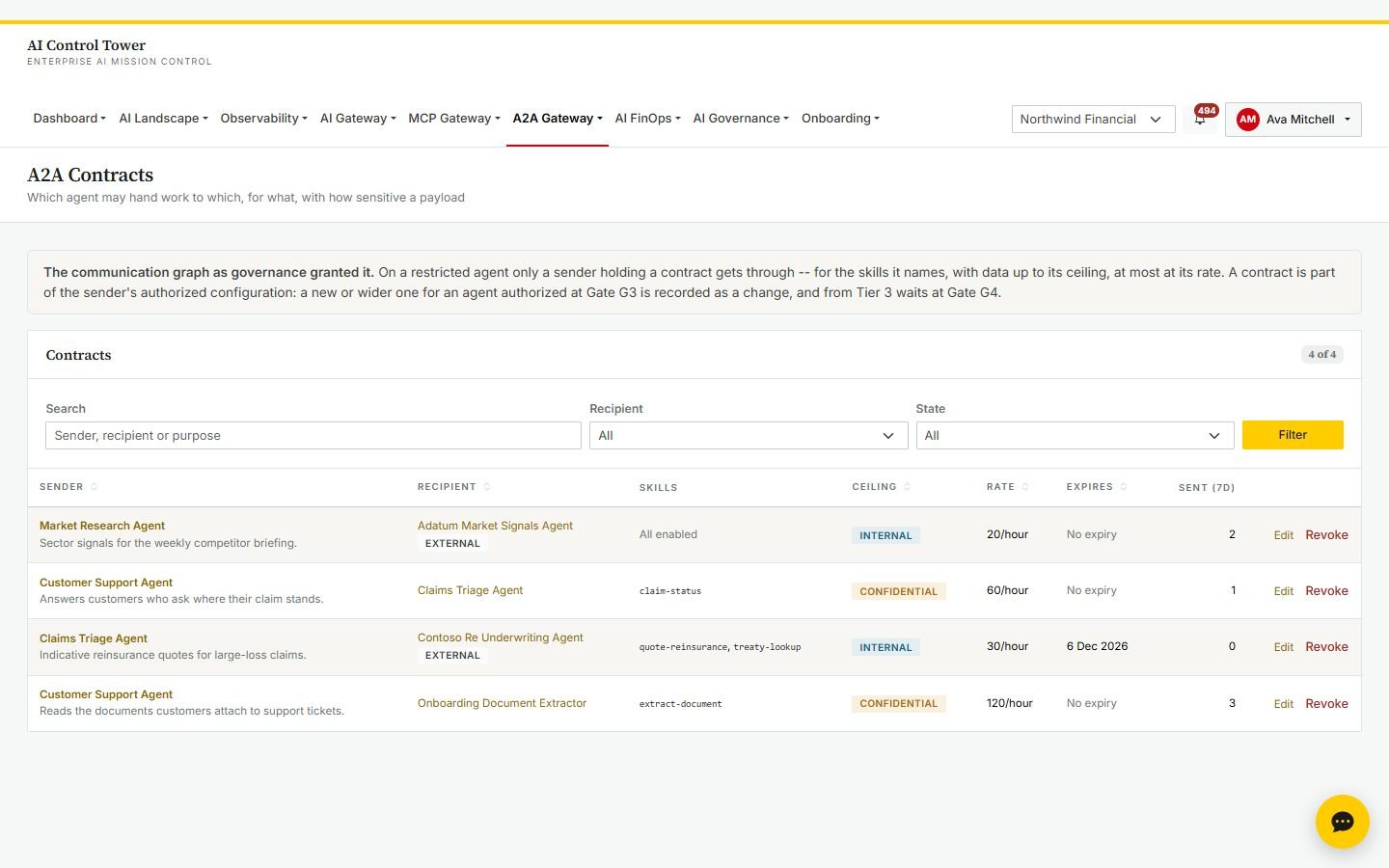Sort by the Sender column icon
Viewport: 1389px width, 868px height.
(x=94, y=487)
